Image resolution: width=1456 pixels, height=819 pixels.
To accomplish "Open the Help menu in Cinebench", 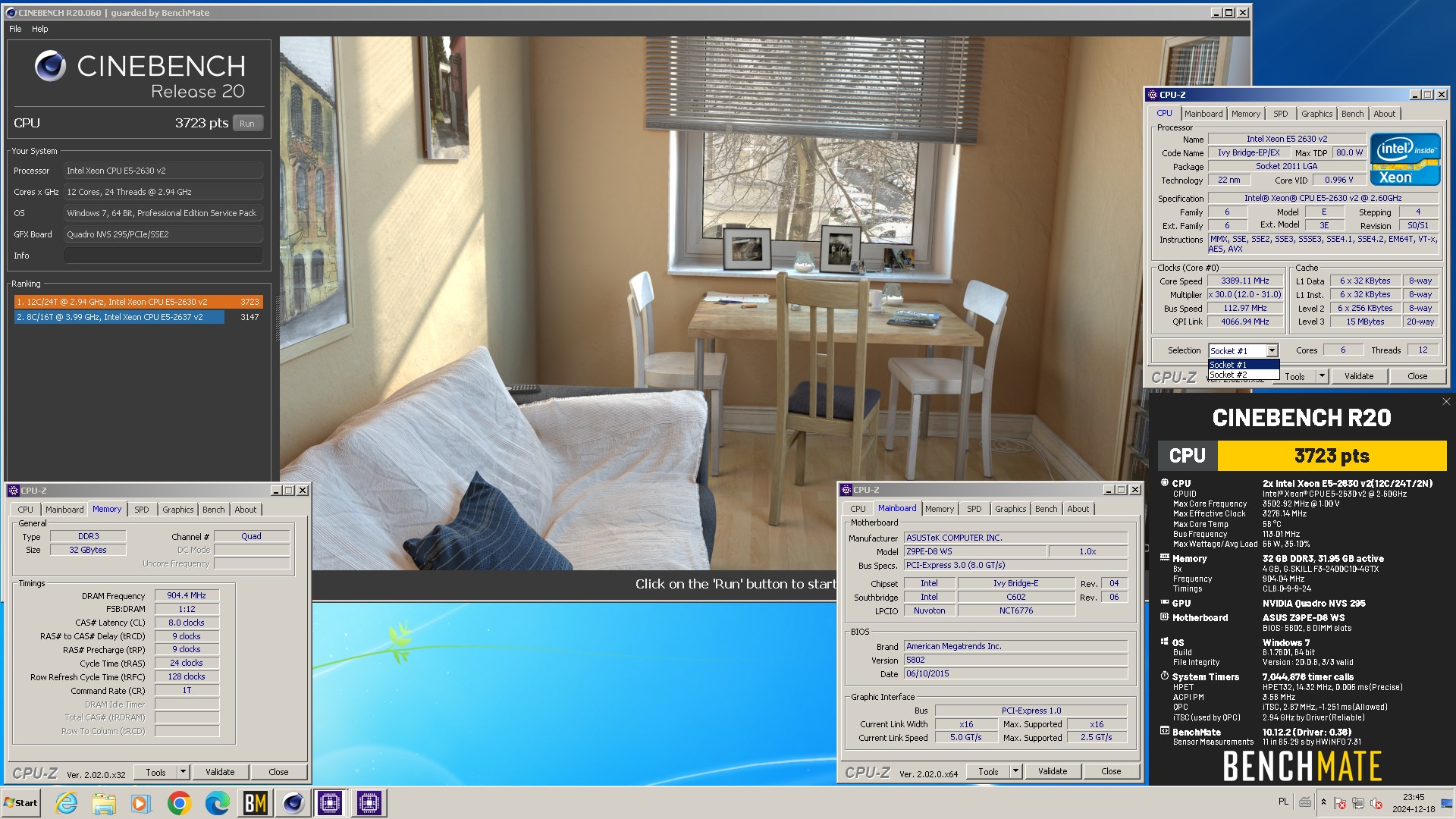I will [39, 29].
